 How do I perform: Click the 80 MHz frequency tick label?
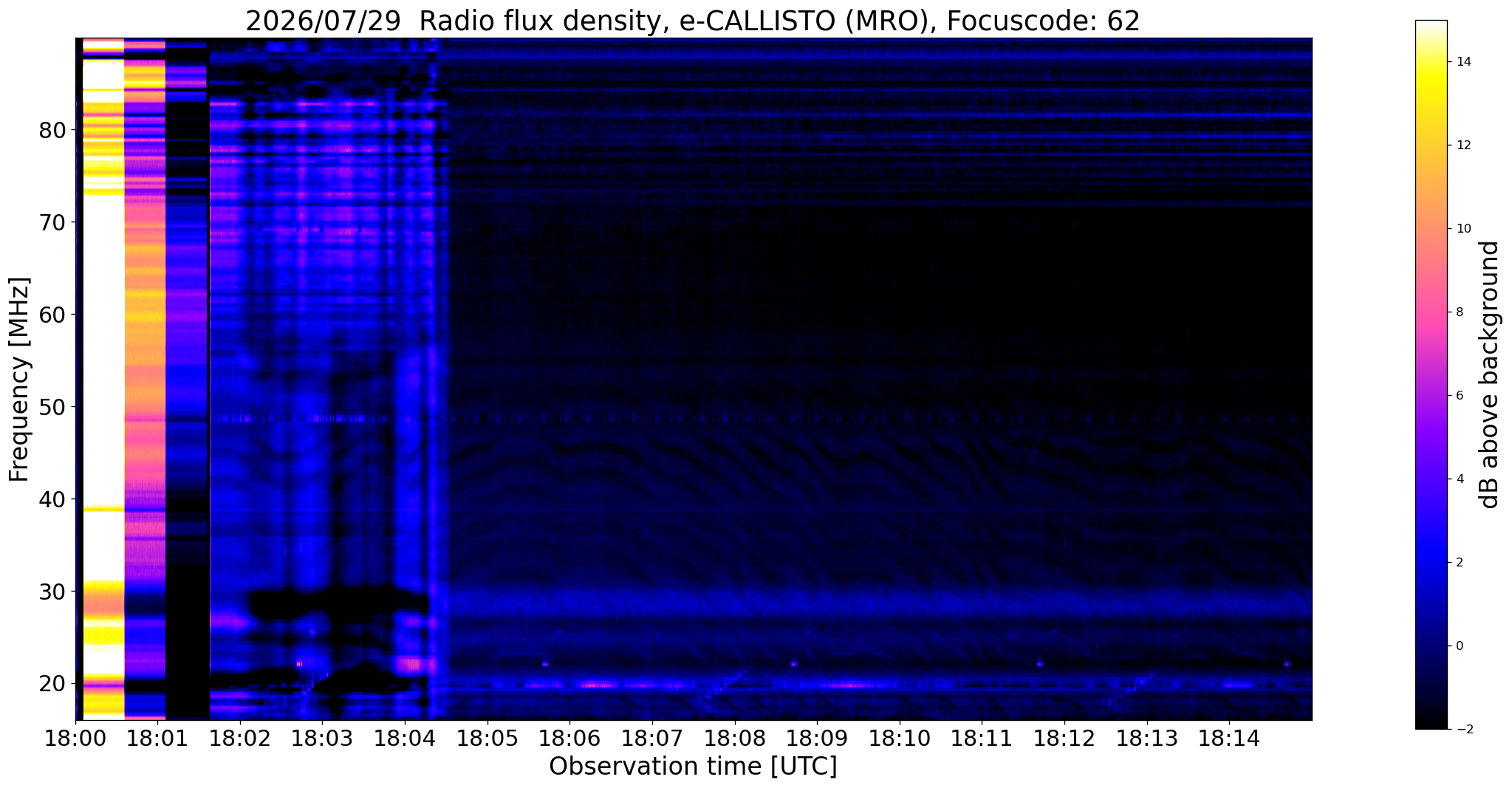click(x=52, y=131)
